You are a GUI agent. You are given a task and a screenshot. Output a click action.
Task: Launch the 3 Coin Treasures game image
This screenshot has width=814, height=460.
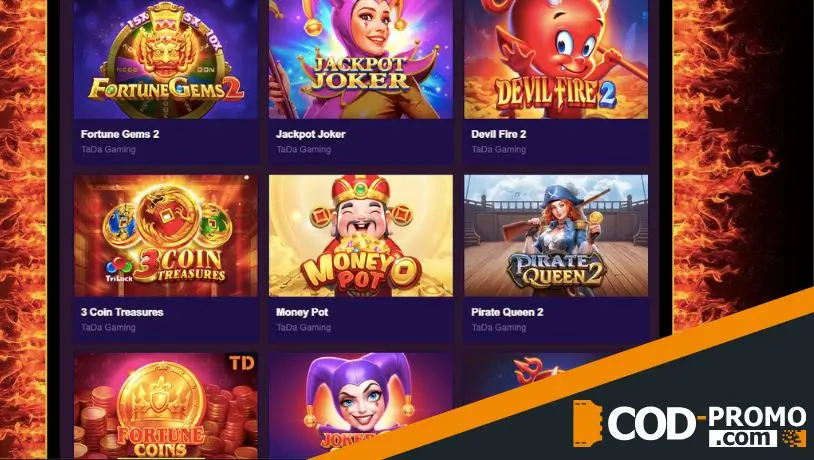pyautogui.click(x=166, y=236)
